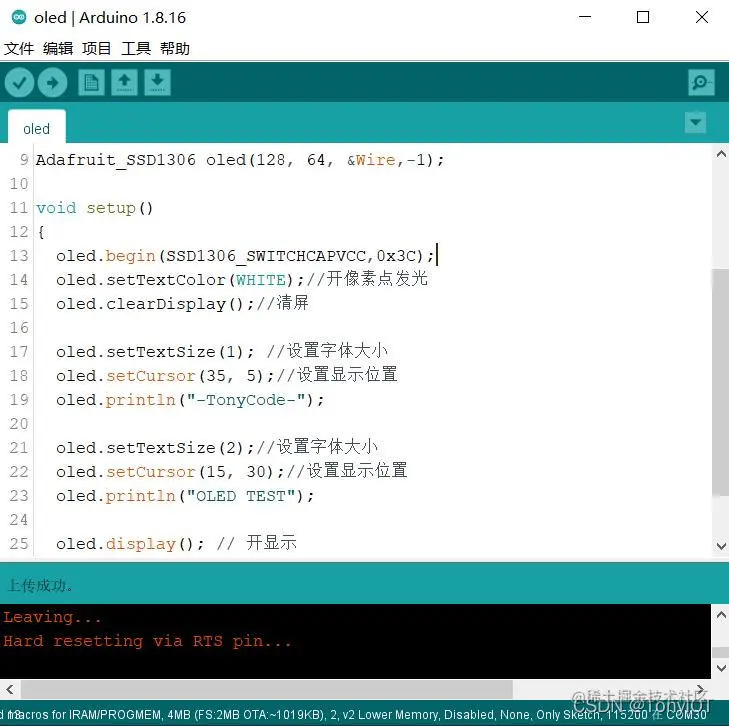Image resolution: width=729 pixels, height=726 pixels.
Task: Maximize the Arduino window
Action: tap(643, 17)
